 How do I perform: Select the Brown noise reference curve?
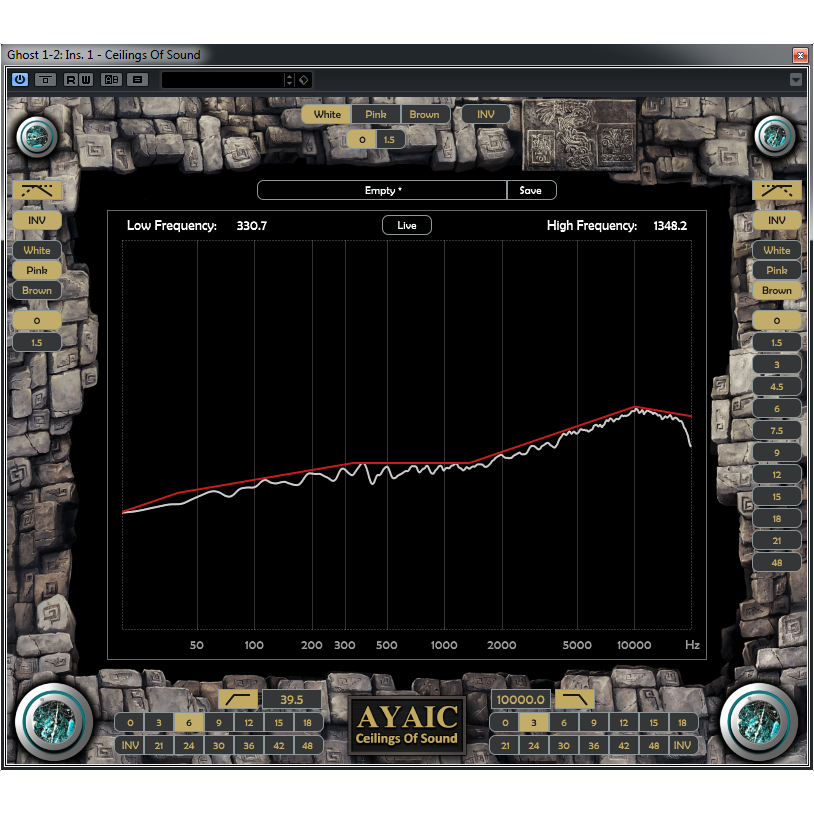424,114
